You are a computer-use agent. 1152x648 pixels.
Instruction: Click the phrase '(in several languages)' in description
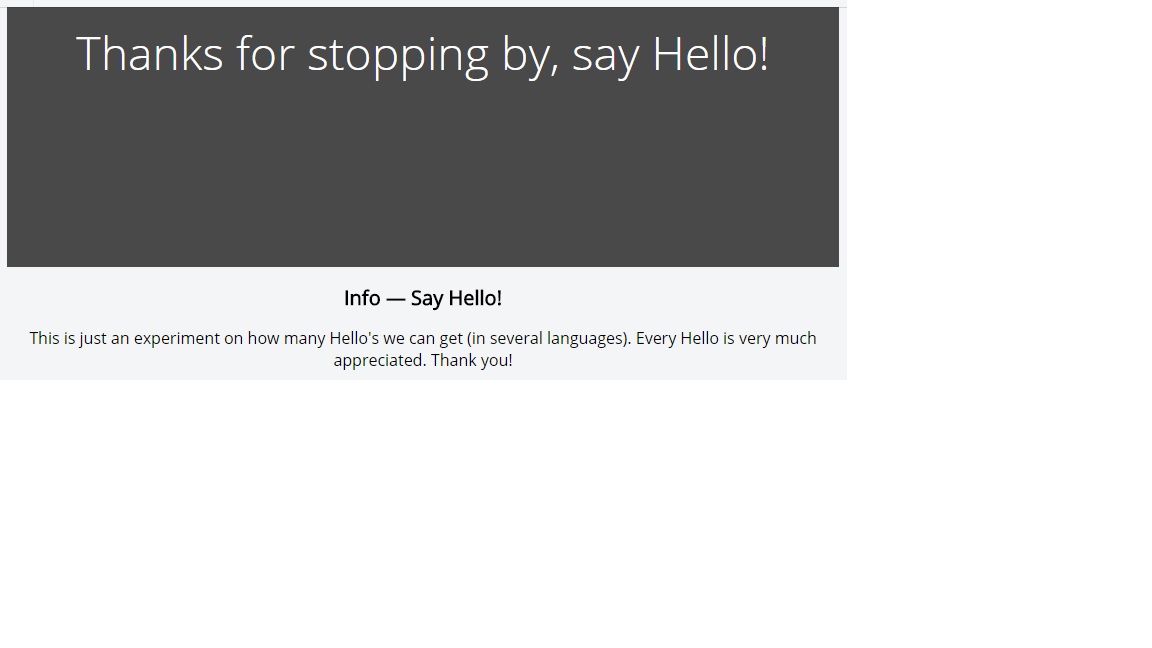[549, 339]
